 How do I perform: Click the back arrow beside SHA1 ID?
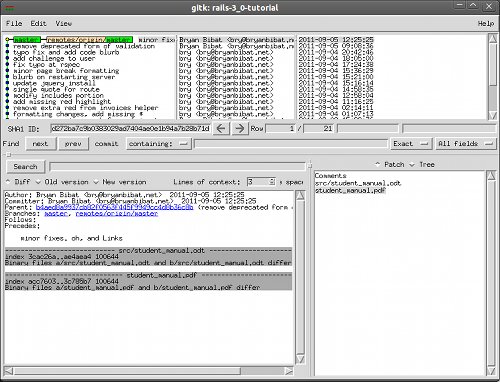coord(221,128)
